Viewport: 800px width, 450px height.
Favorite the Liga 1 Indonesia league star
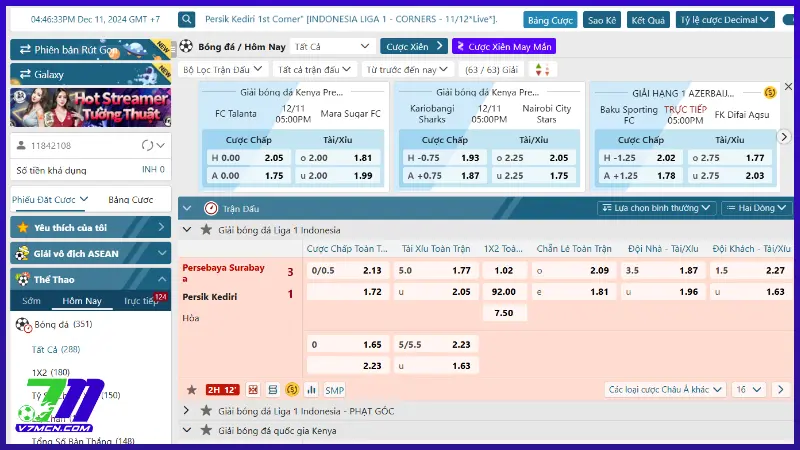tap(206, 229)
